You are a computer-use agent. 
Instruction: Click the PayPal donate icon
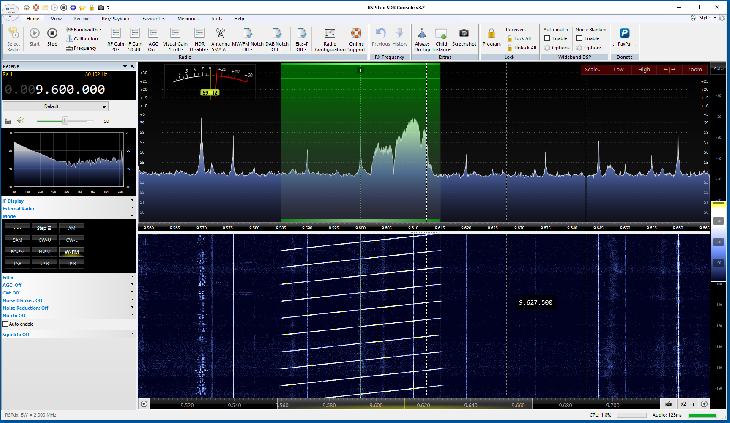[623, 34]
